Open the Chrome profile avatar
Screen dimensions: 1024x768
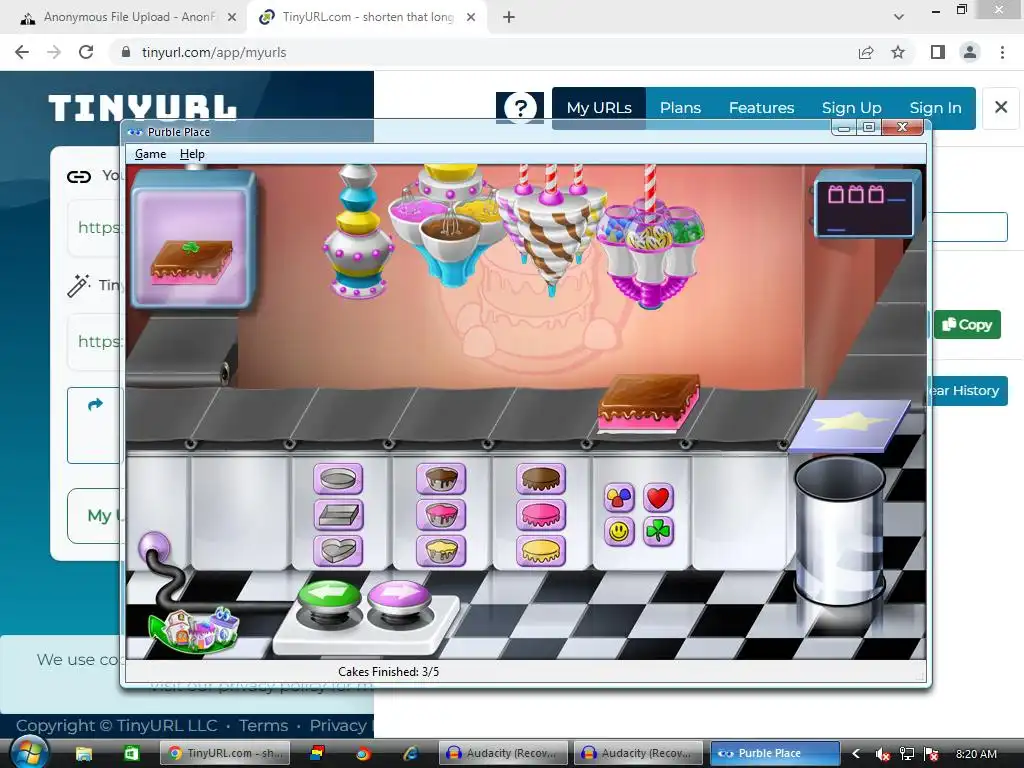point(970,52)
